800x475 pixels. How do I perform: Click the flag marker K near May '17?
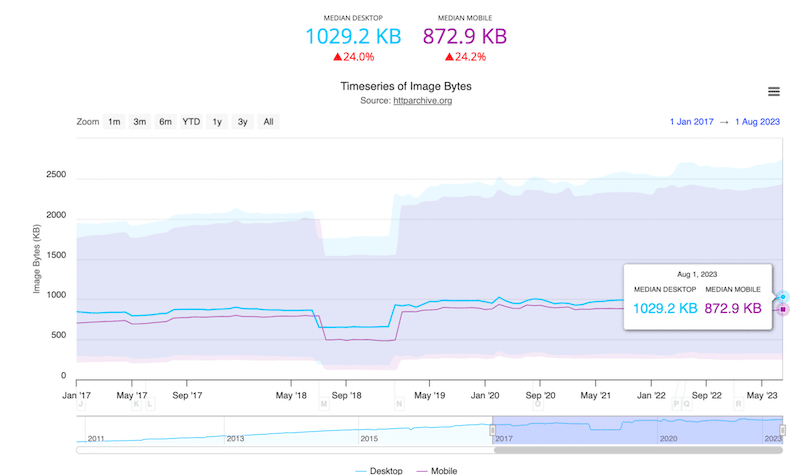coord(137,404)
